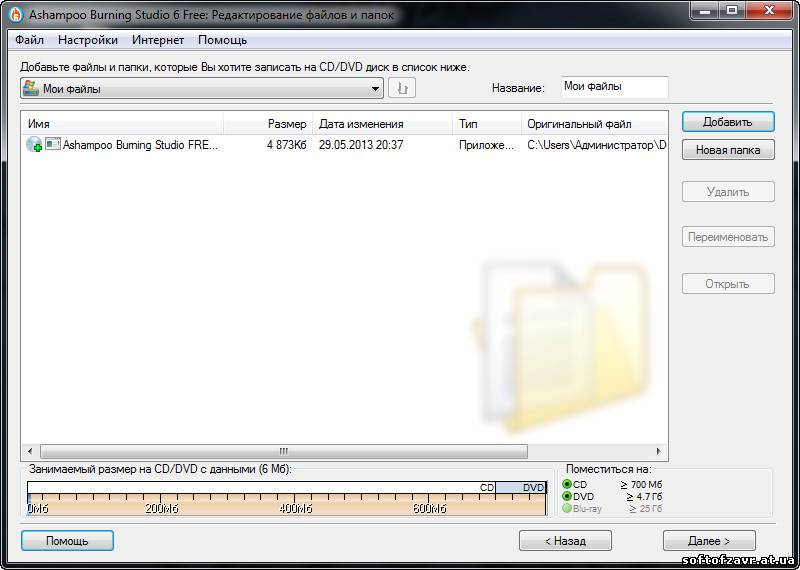Screen dimensions: 800x570
Task: Sort by the Размер column header
Action: 268,124
